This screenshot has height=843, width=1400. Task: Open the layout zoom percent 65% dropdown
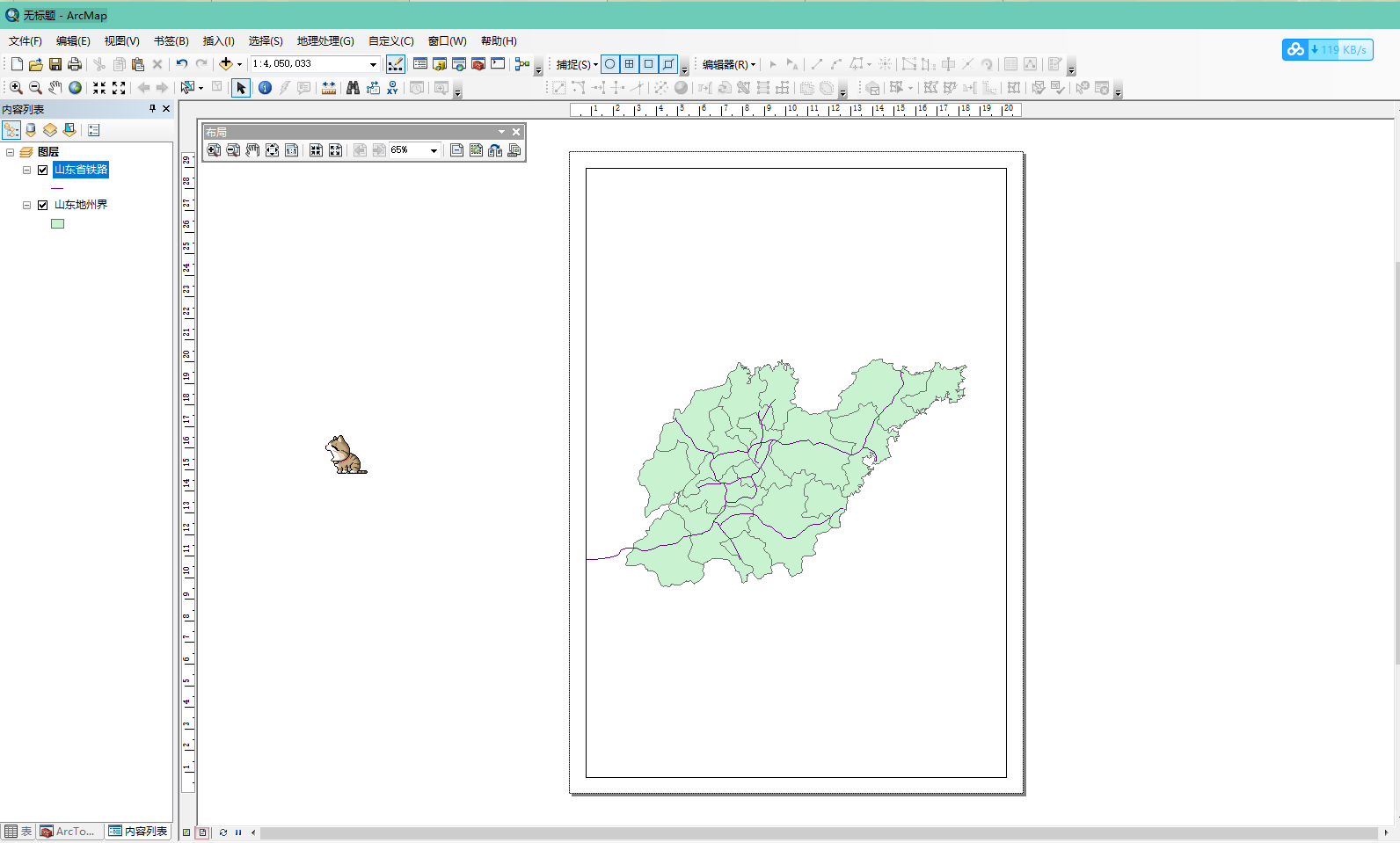point(434,150)
